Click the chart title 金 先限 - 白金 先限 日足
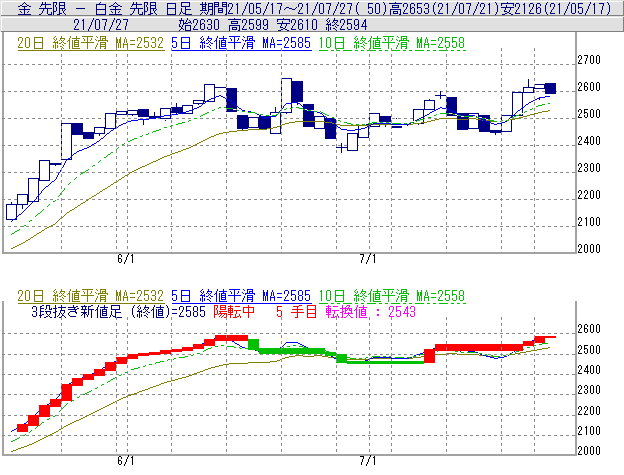The image size is (624, 475). [105, 8]
